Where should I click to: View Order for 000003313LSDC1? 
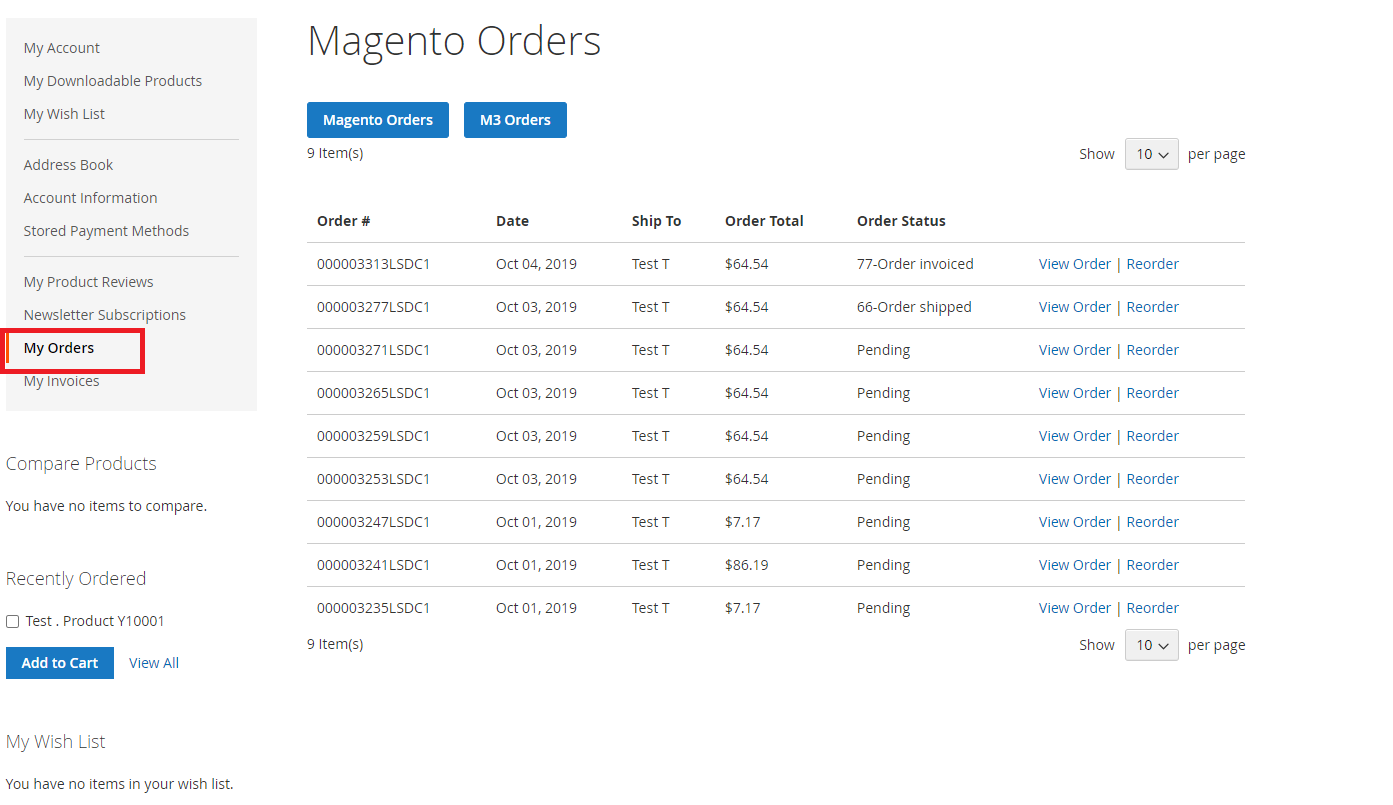coord(1075,264)
